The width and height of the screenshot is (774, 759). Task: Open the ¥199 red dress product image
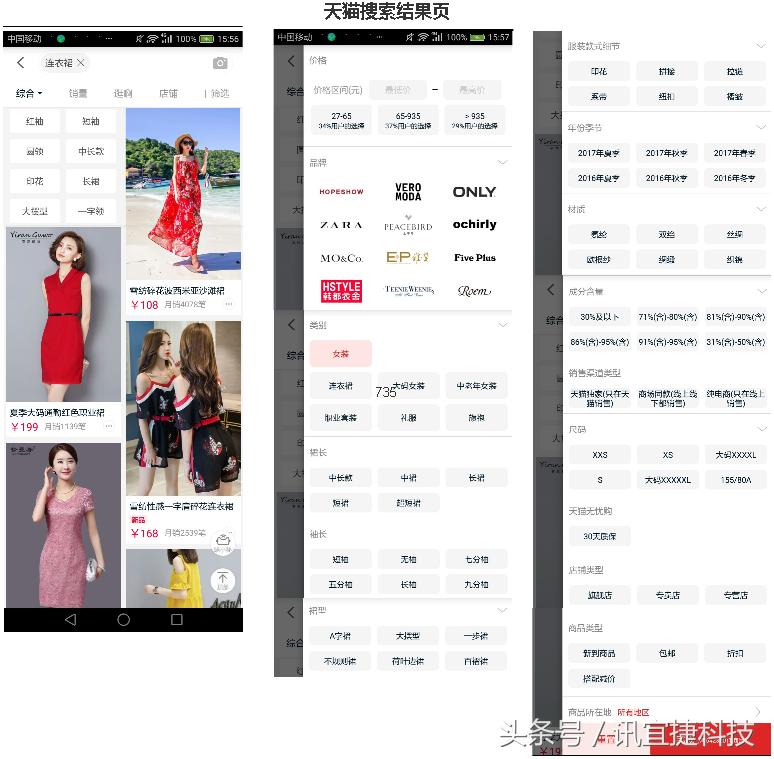click(63, 314)
